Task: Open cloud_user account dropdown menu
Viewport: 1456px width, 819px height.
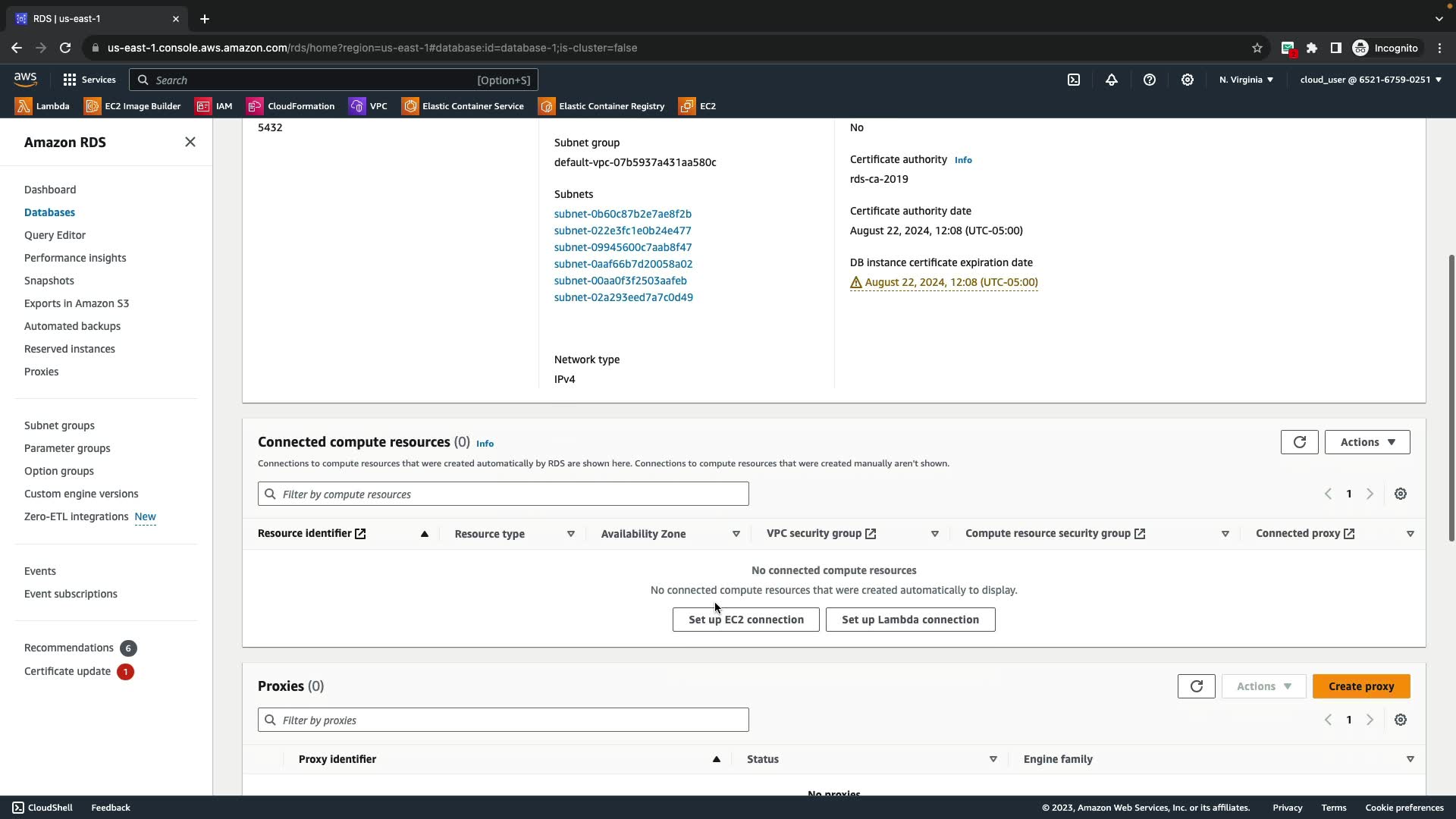Action: 1370,80
